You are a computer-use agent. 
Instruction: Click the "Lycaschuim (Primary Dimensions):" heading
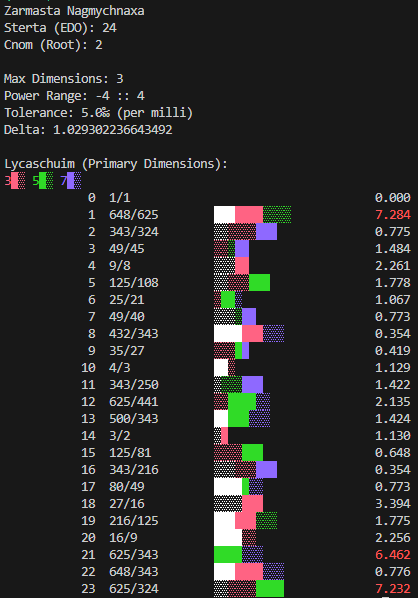tap(116, 164)
